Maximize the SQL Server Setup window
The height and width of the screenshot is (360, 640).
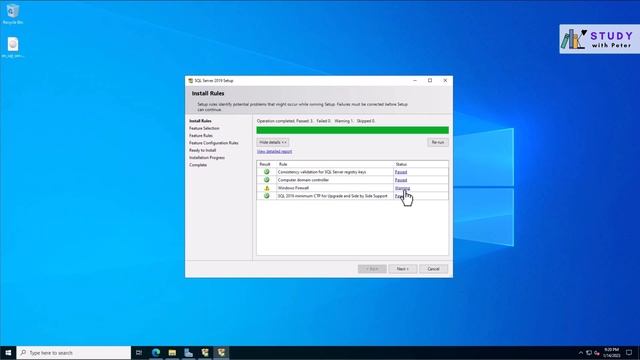pos(430,81)
